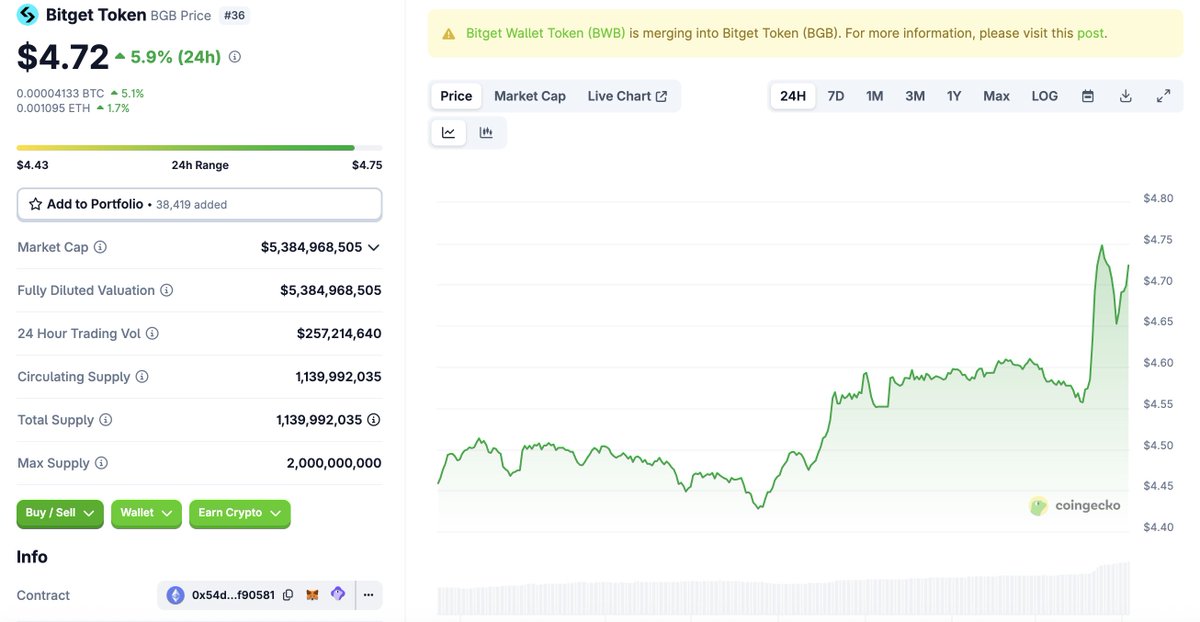
Task: Open the contract three-dots menu
Action: [x=369, y=595]
